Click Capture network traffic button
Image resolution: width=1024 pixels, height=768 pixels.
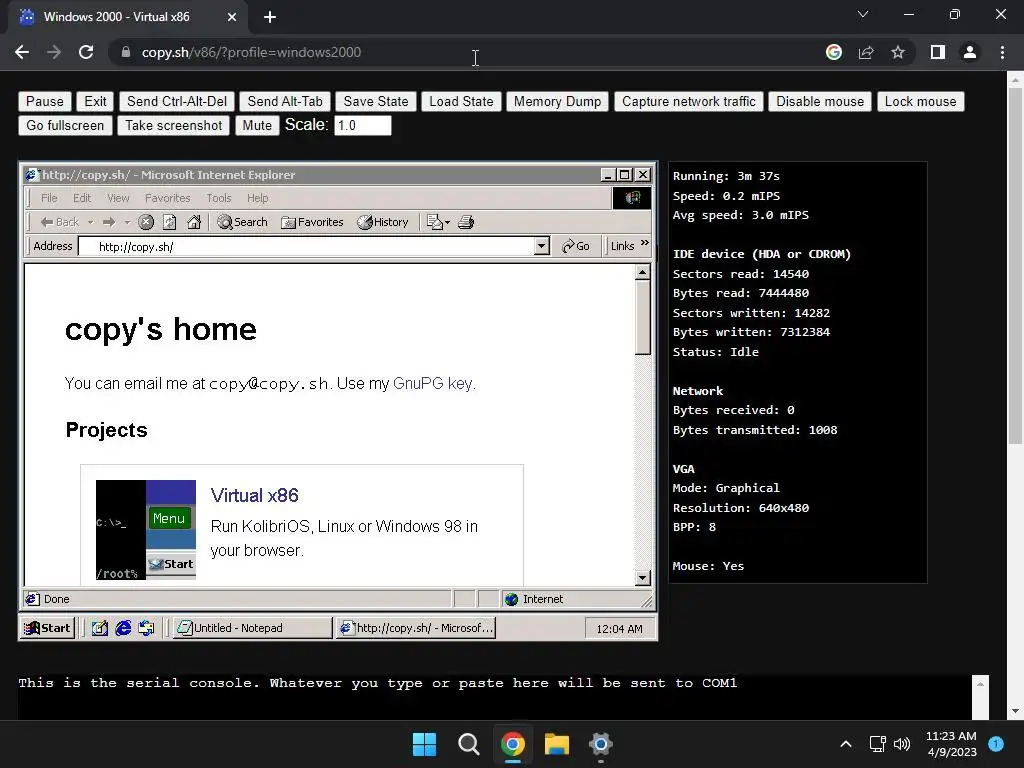688,101
